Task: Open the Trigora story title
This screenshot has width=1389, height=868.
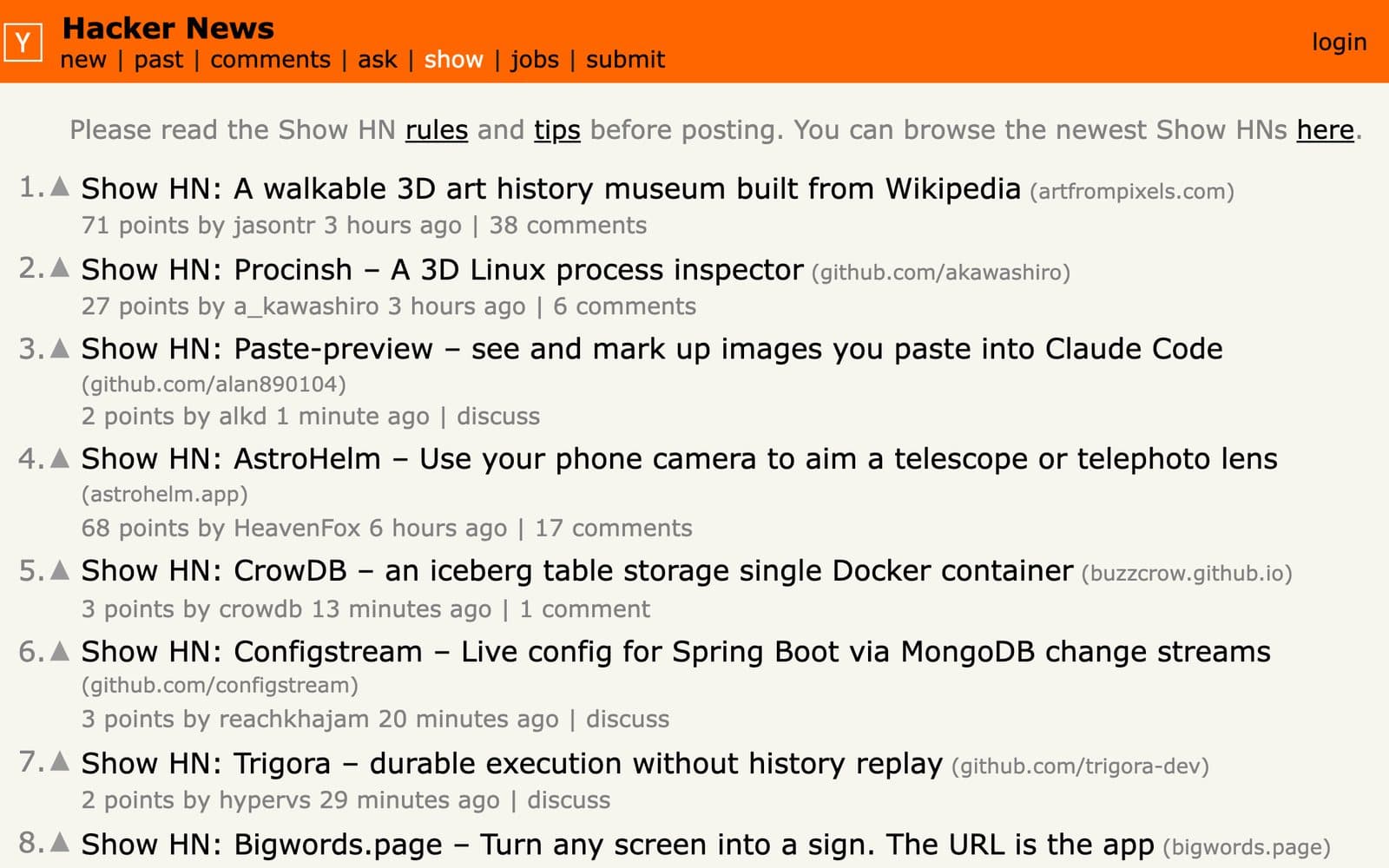Action: pyautogui.click(x=511, y=764)
